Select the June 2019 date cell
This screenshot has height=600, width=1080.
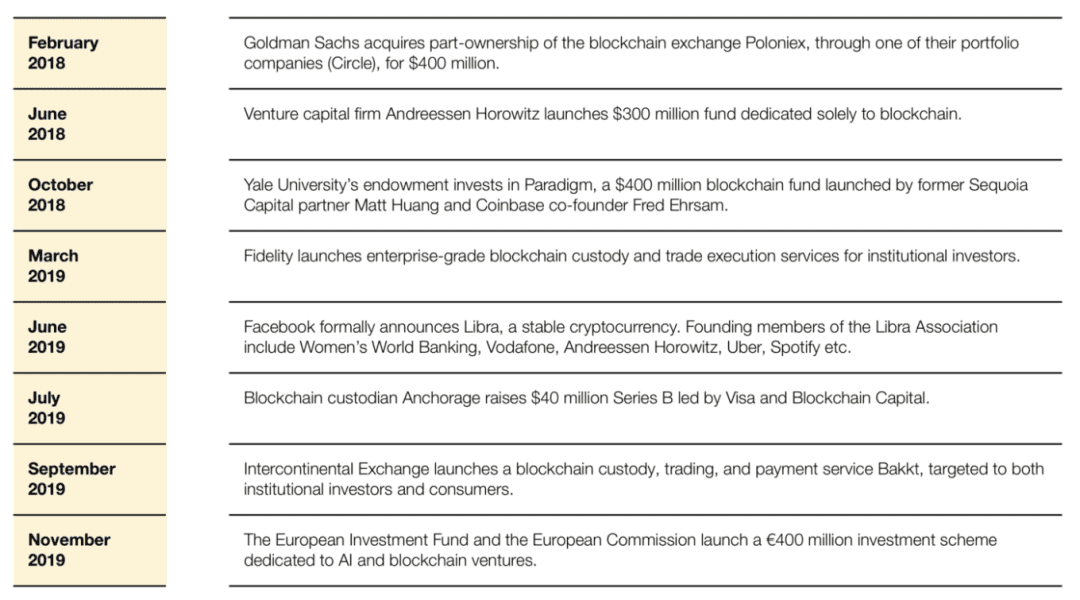coord(90,337)
